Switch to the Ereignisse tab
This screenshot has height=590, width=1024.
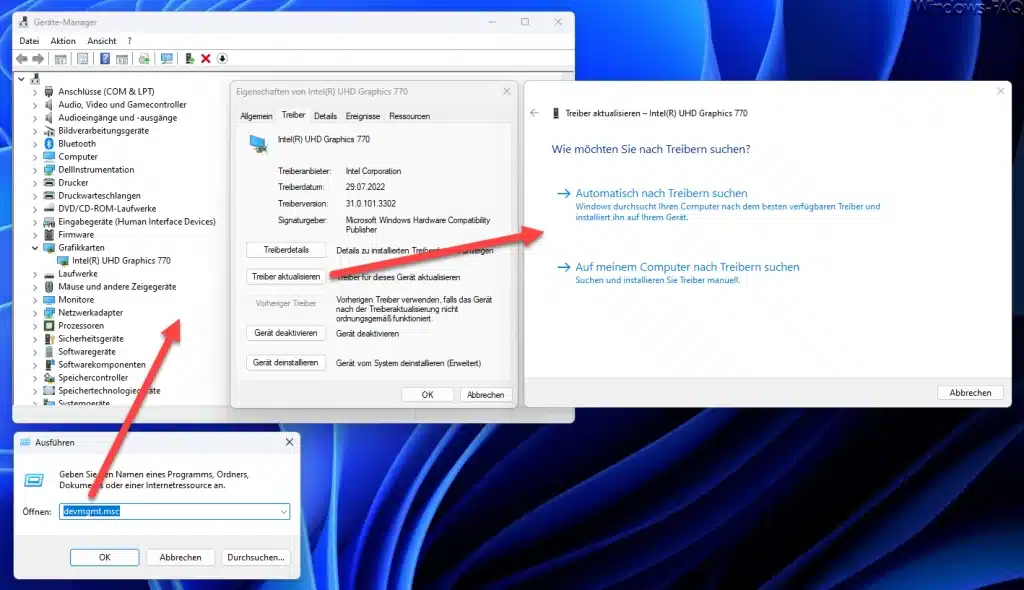click(362, 116)
